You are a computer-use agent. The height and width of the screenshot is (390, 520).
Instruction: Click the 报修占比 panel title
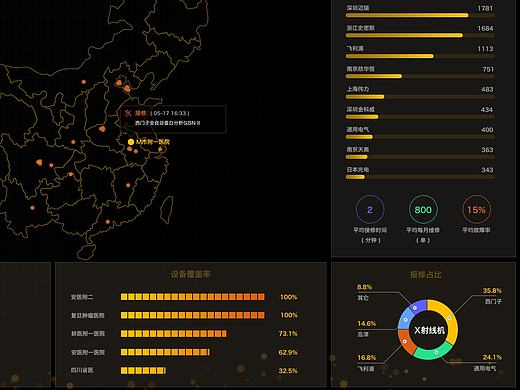tap(426, 274)
